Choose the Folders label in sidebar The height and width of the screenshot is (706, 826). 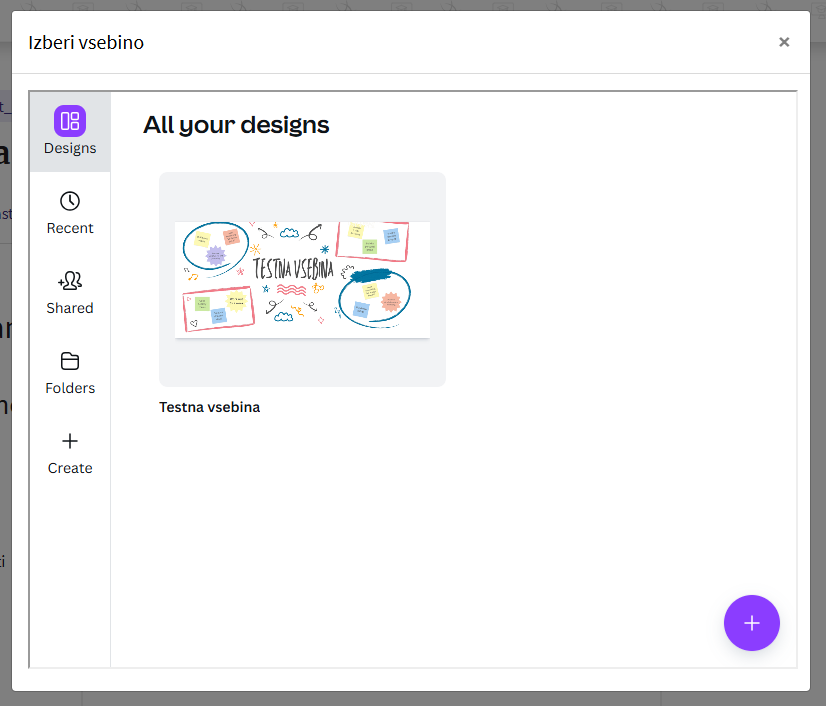tap(70, 388)
